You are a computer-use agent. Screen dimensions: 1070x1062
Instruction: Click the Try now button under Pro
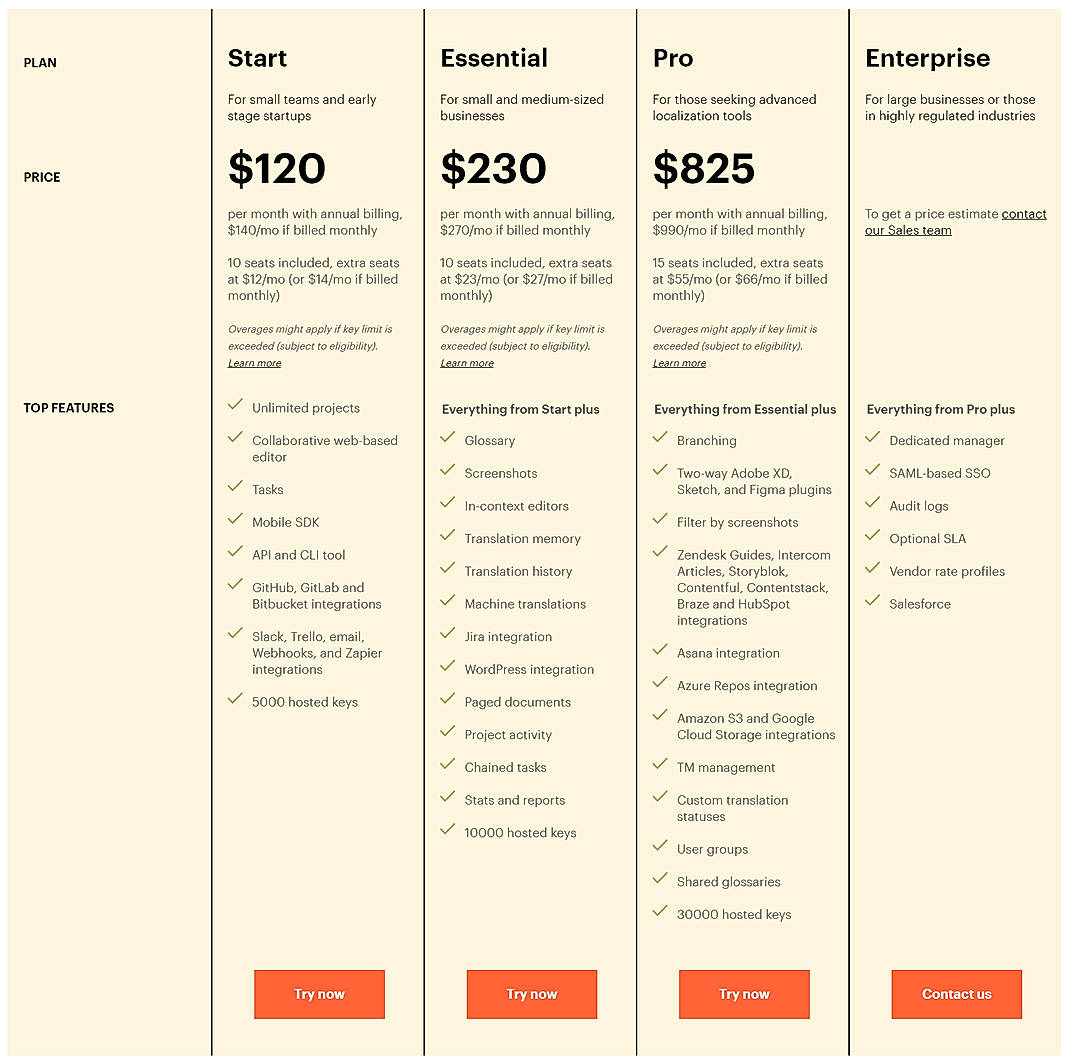click(744, 994)
